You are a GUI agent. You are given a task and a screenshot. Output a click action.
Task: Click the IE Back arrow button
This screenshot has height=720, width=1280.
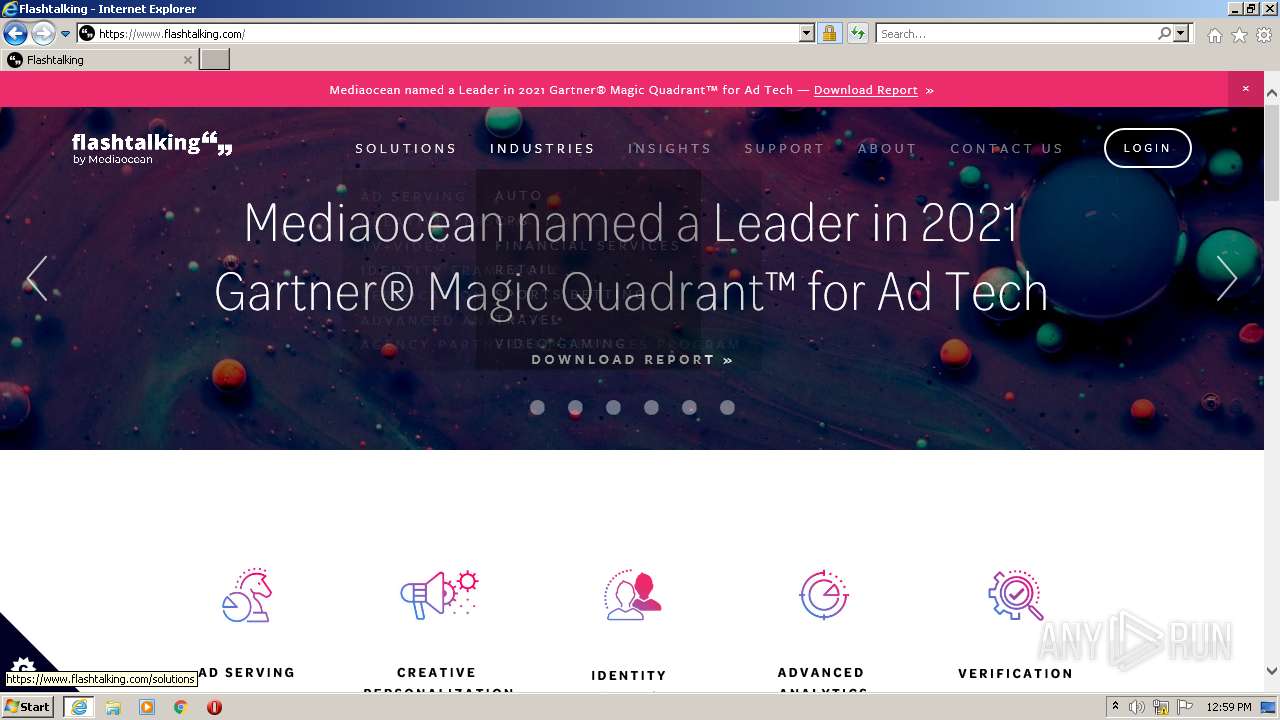15,34
